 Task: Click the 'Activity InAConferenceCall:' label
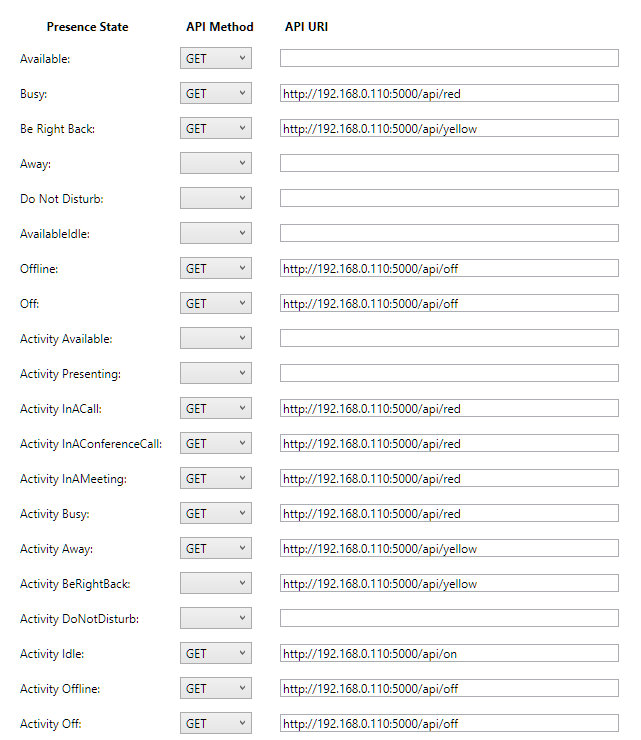coord(91,444)
